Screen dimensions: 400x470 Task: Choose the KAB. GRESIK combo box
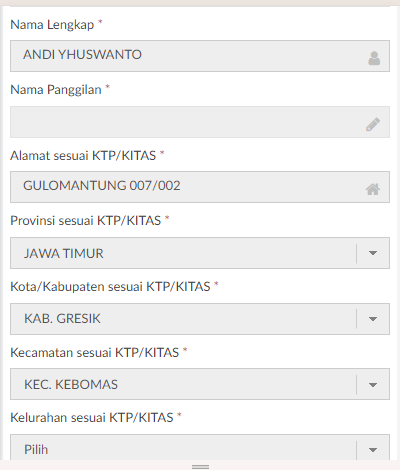200,319
